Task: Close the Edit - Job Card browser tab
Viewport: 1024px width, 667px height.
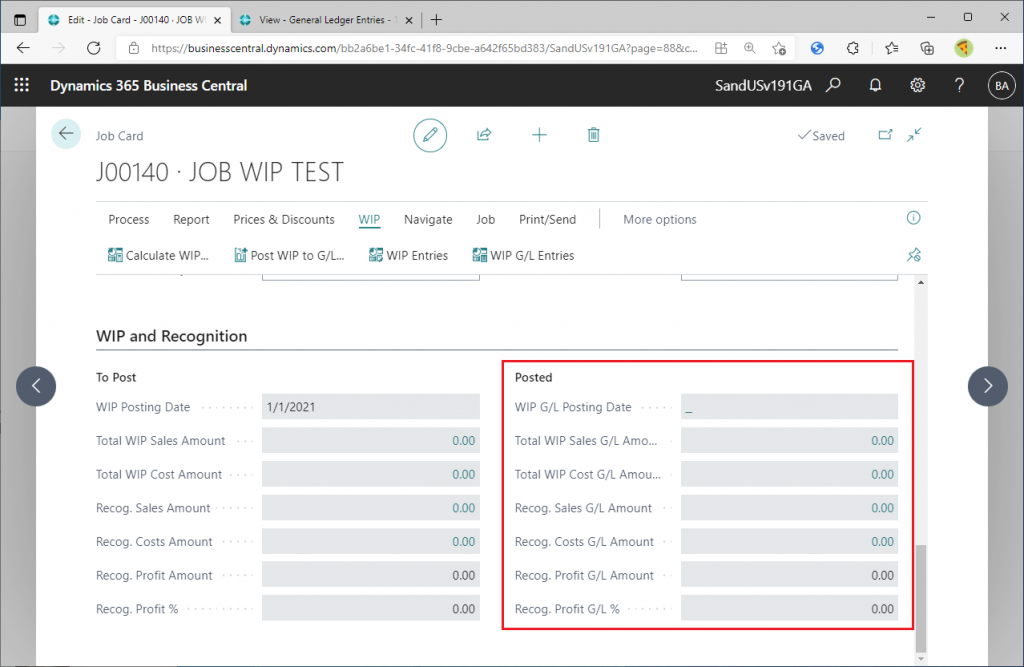Action: (217, 20)
